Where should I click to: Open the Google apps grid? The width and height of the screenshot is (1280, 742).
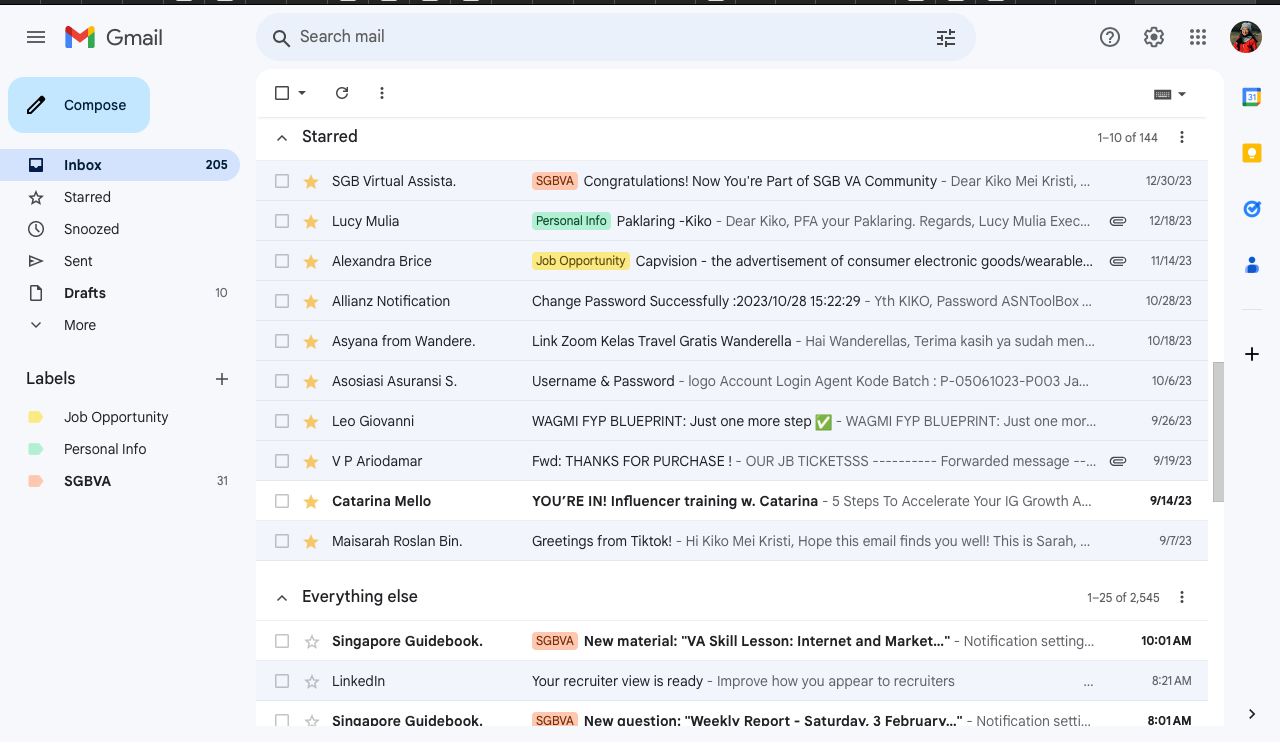[x=1198, y=37]
